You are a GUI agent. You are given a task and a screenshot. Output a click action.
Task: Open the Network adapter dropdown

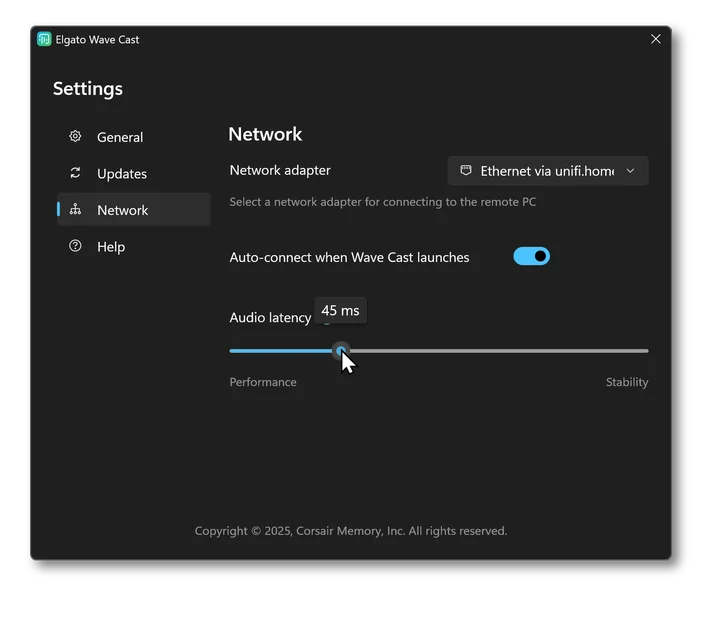tap(548, 171)
